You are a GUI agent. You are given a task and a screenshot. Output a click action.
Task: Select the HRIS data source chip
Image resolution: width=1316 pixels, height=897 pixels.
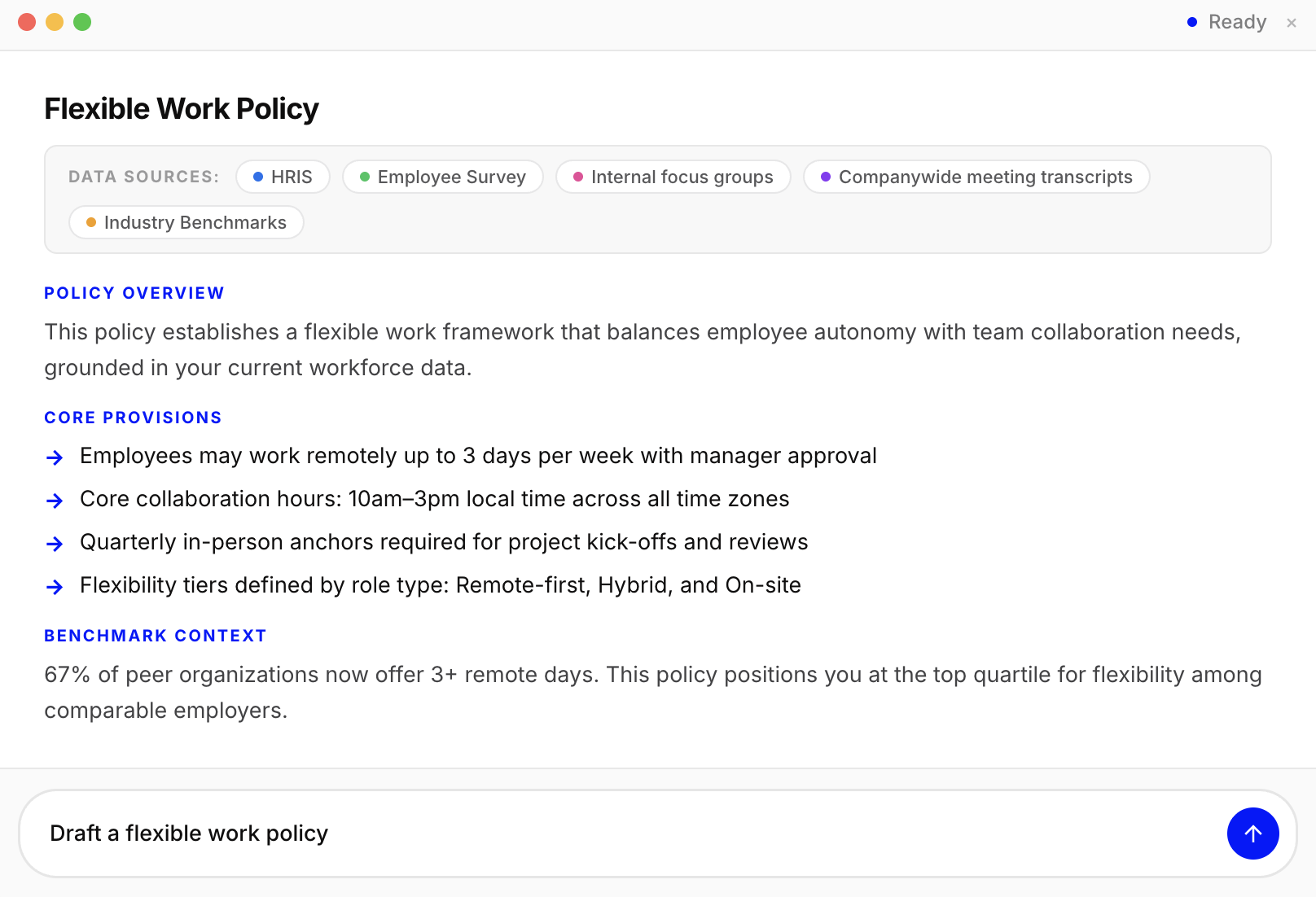tap(283, 177)
